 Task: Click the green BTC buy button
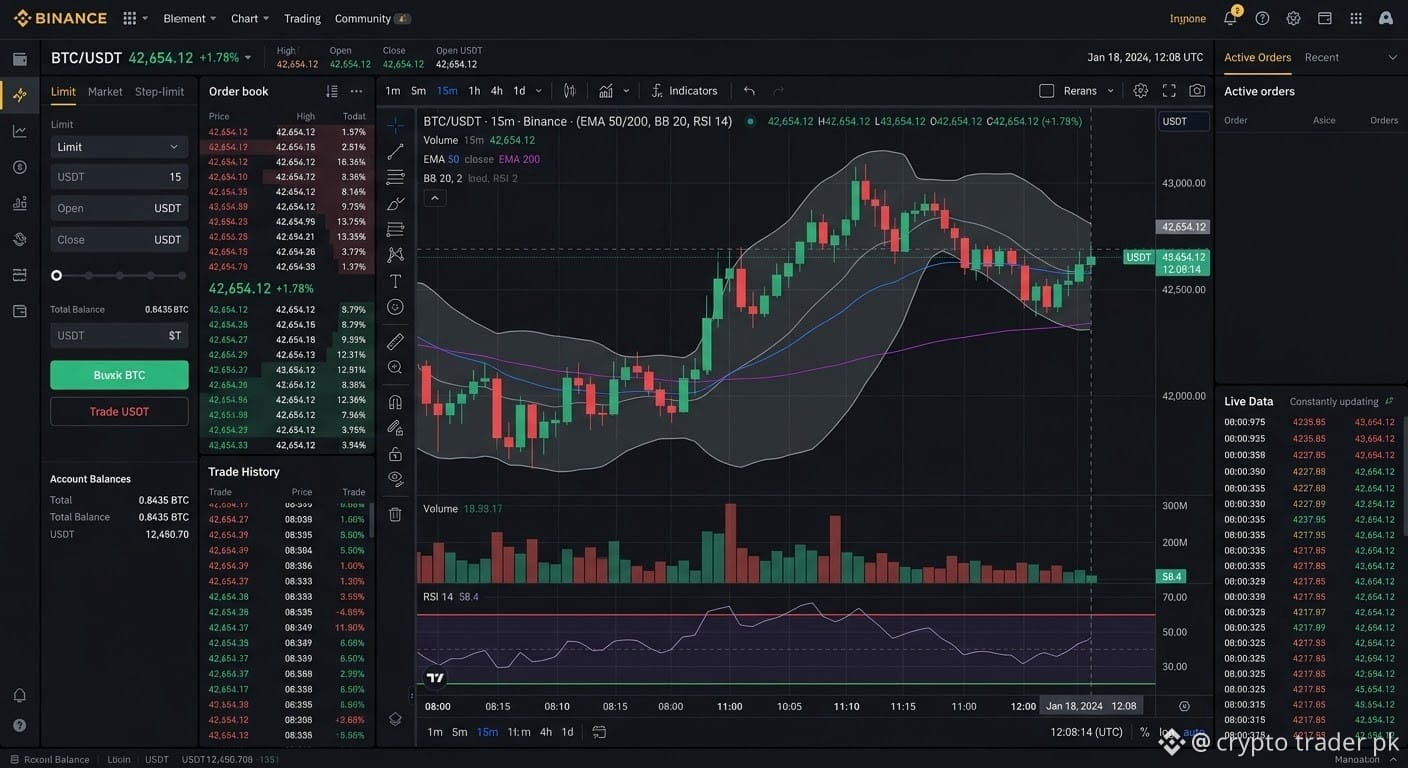click(x=119, y=375)
